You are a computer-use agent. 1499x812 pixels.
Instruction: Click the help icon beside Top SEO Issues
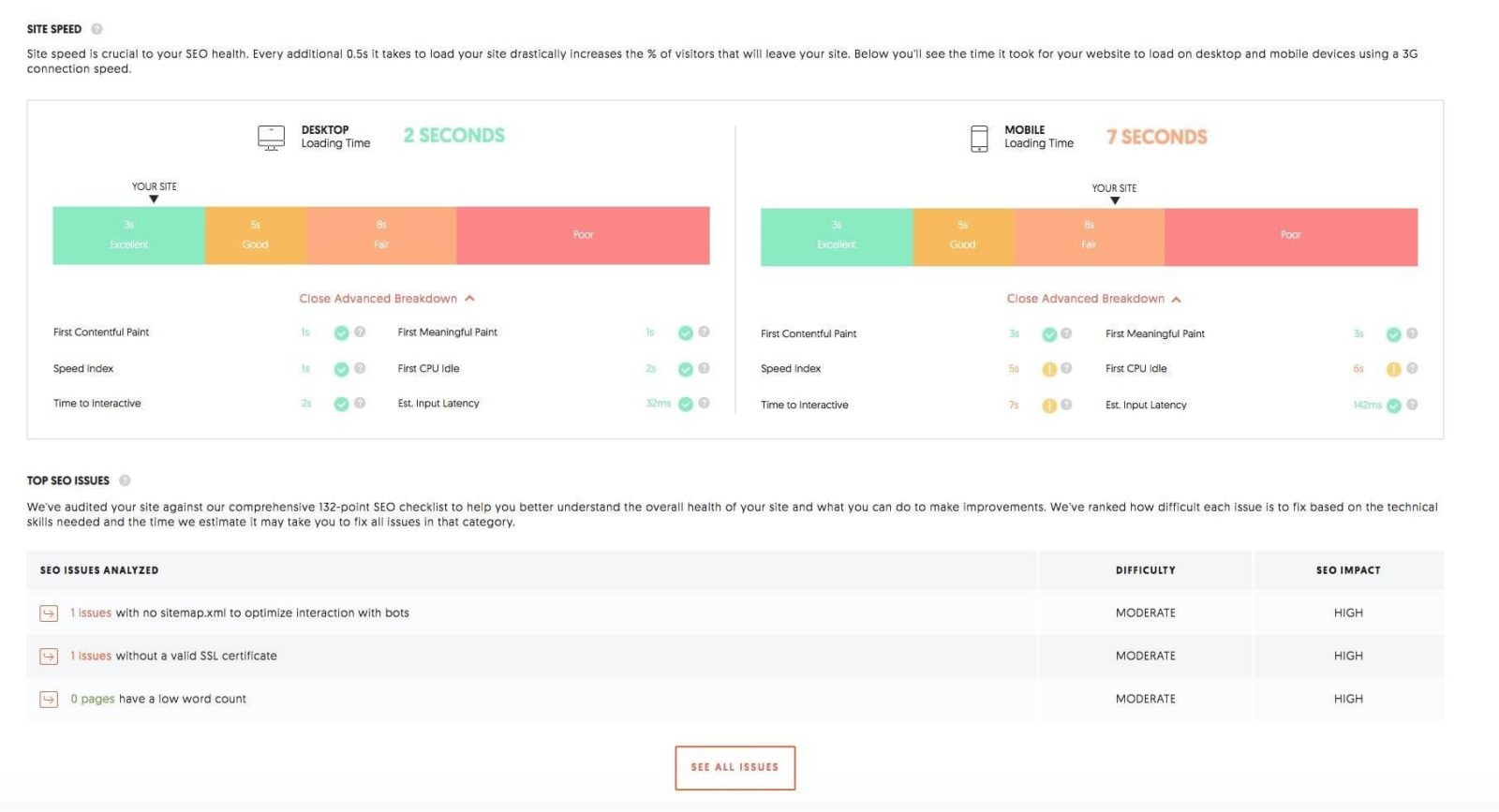125,480
